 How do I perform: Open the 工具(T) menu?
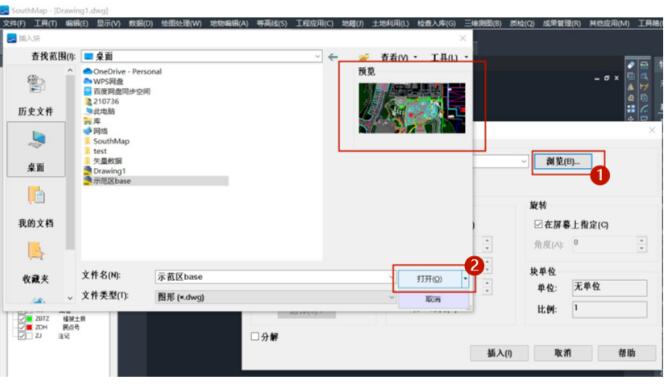[x=45, y=23]
